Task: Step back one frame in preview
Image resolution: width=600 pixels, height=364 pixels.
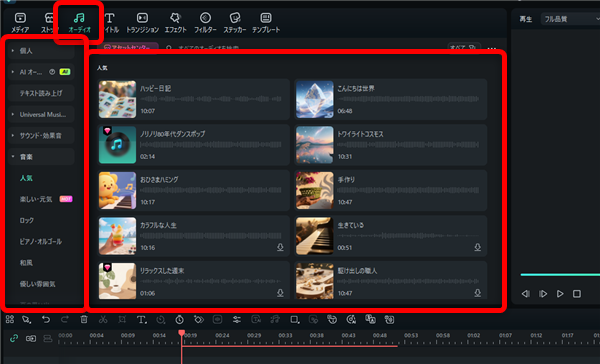Action: point(526,294)
